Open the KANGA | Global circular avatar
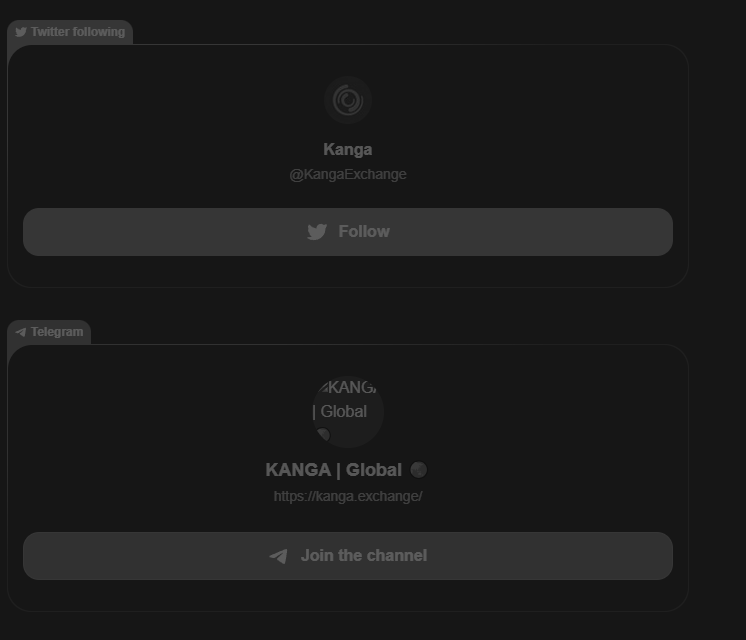This screenshot has width=746, height=640. [348, 412]
